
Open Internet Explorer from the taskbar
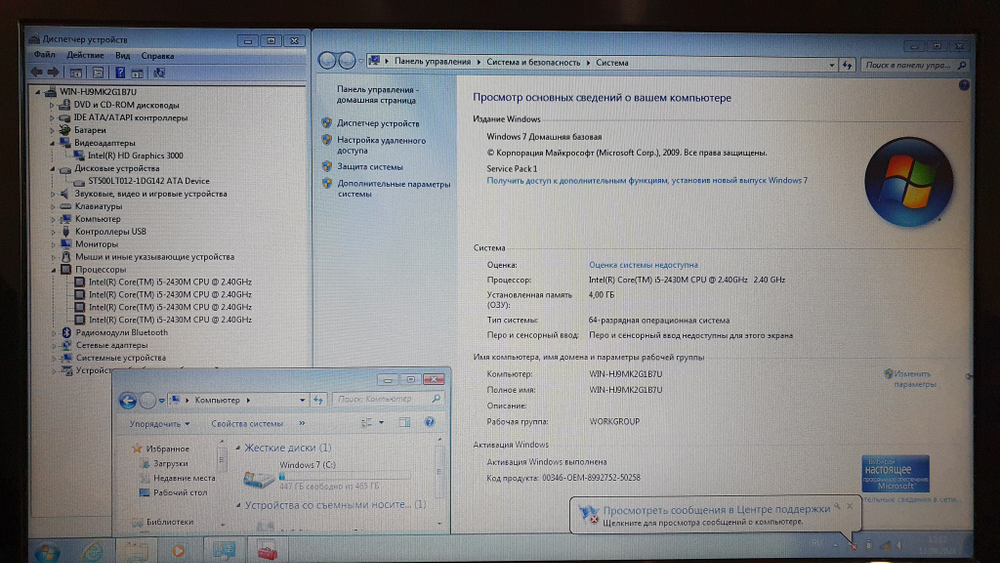pyautogui.click(x=92, y=550)
